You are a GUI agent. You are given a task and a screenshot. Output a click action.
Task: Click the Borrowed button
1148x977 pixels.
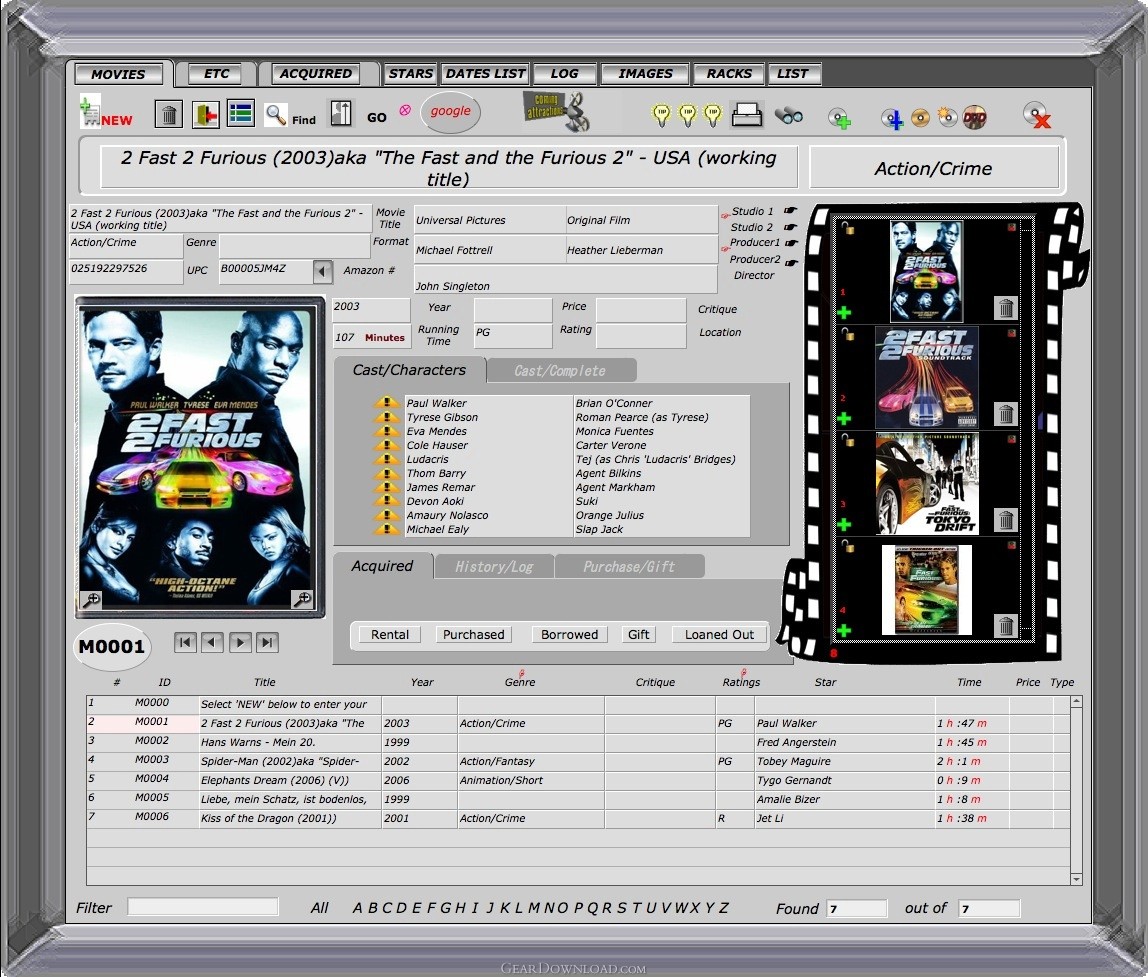coord(570,634)
